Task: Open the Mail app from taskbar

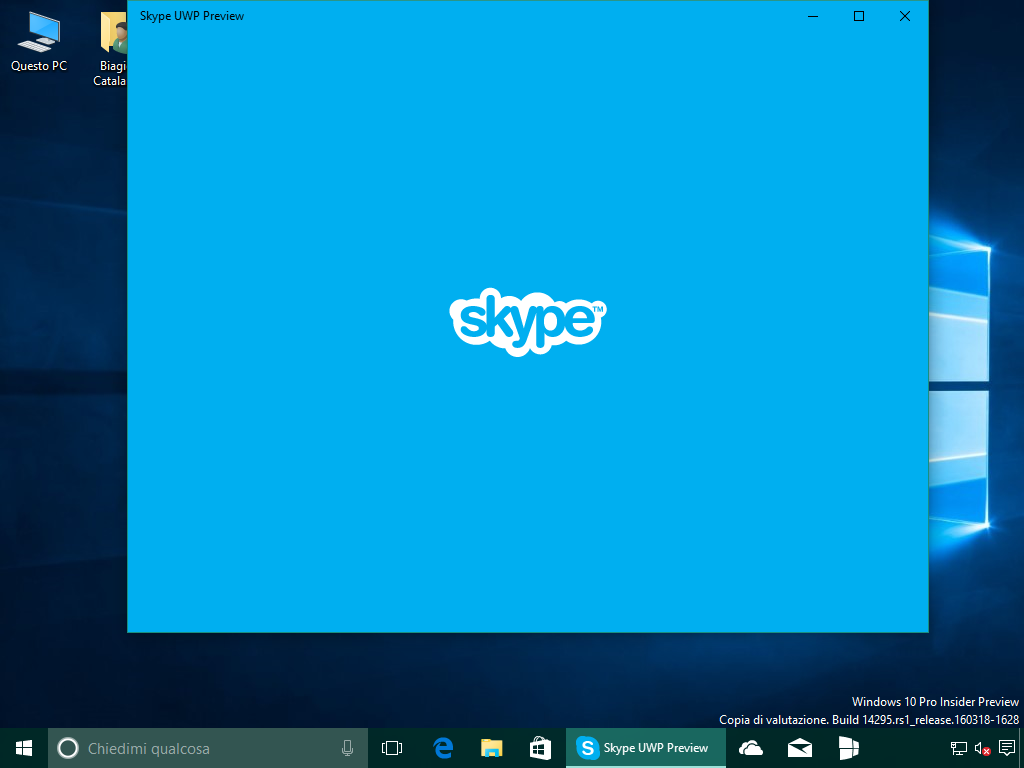Action: pos(799,748)
